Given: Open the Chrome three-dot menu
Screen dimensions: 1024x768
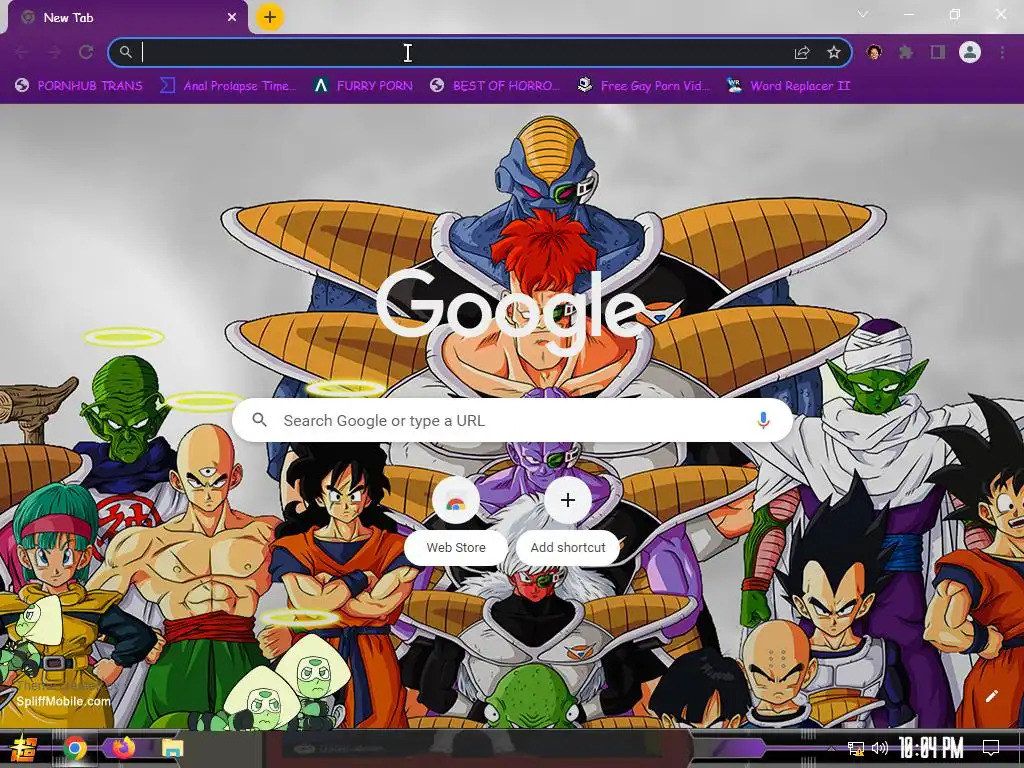Looking at the screenshot, I should point(1002,52).
